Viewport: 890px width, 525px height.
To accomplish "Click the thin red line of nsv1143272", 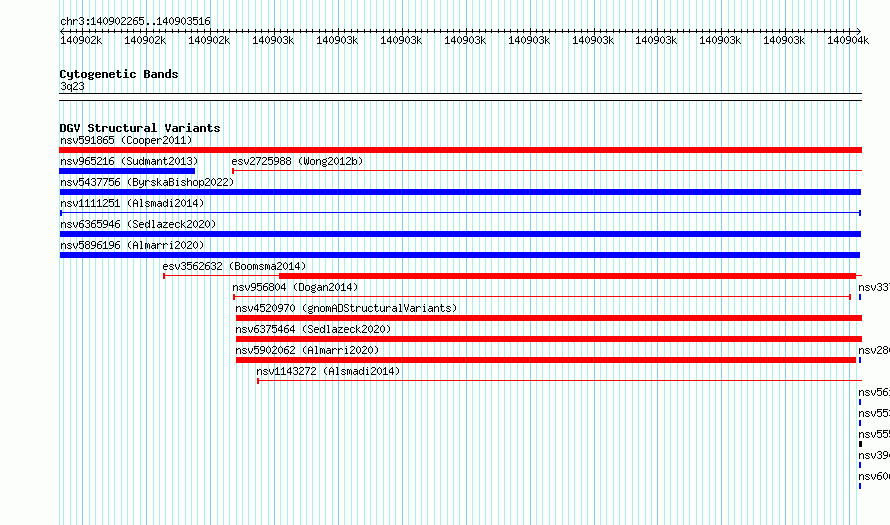I will tap(559, 381).
